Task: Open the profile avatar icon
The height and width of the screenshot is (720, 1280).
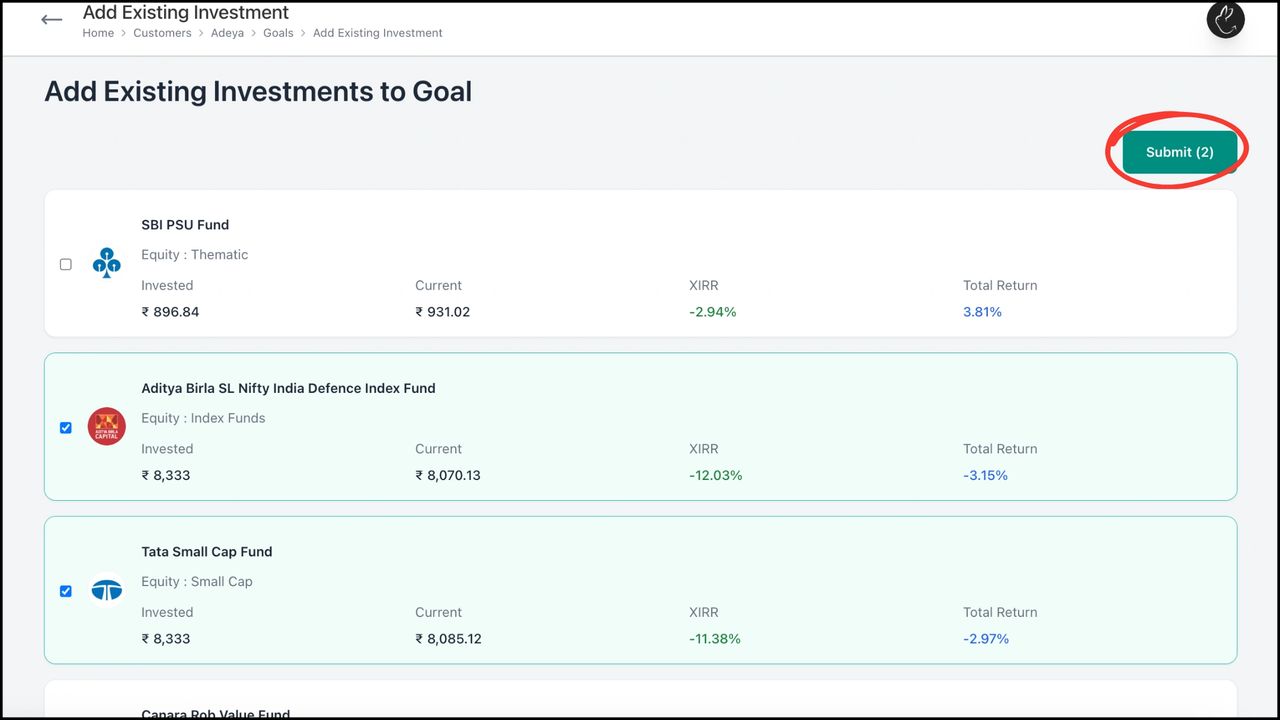Action: [x=1225, y=19]
